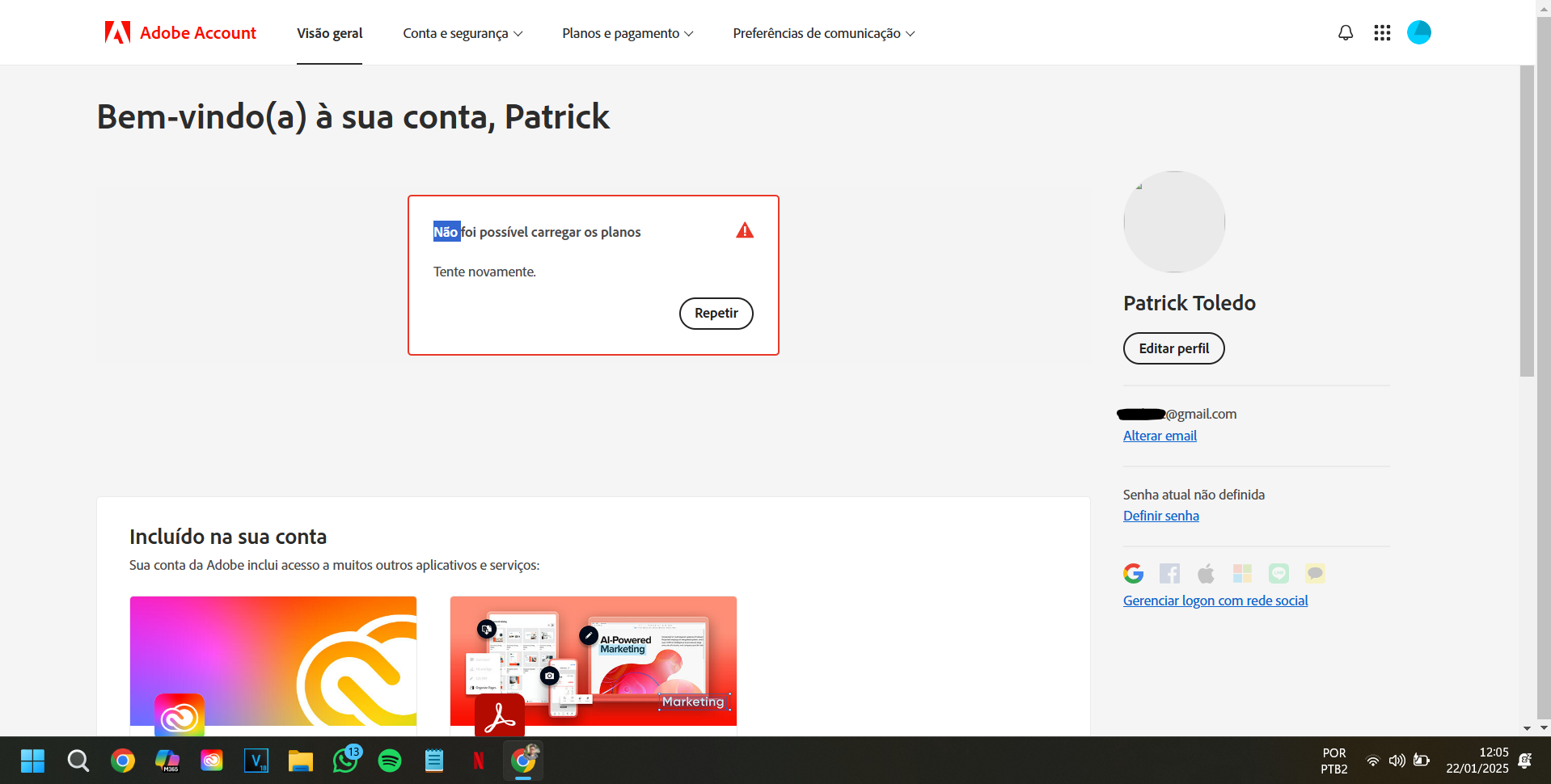1551x784 pixels.
Task: Expand the Conta e segurança menu
Action: pyautogui.click(x=463, y=33)
